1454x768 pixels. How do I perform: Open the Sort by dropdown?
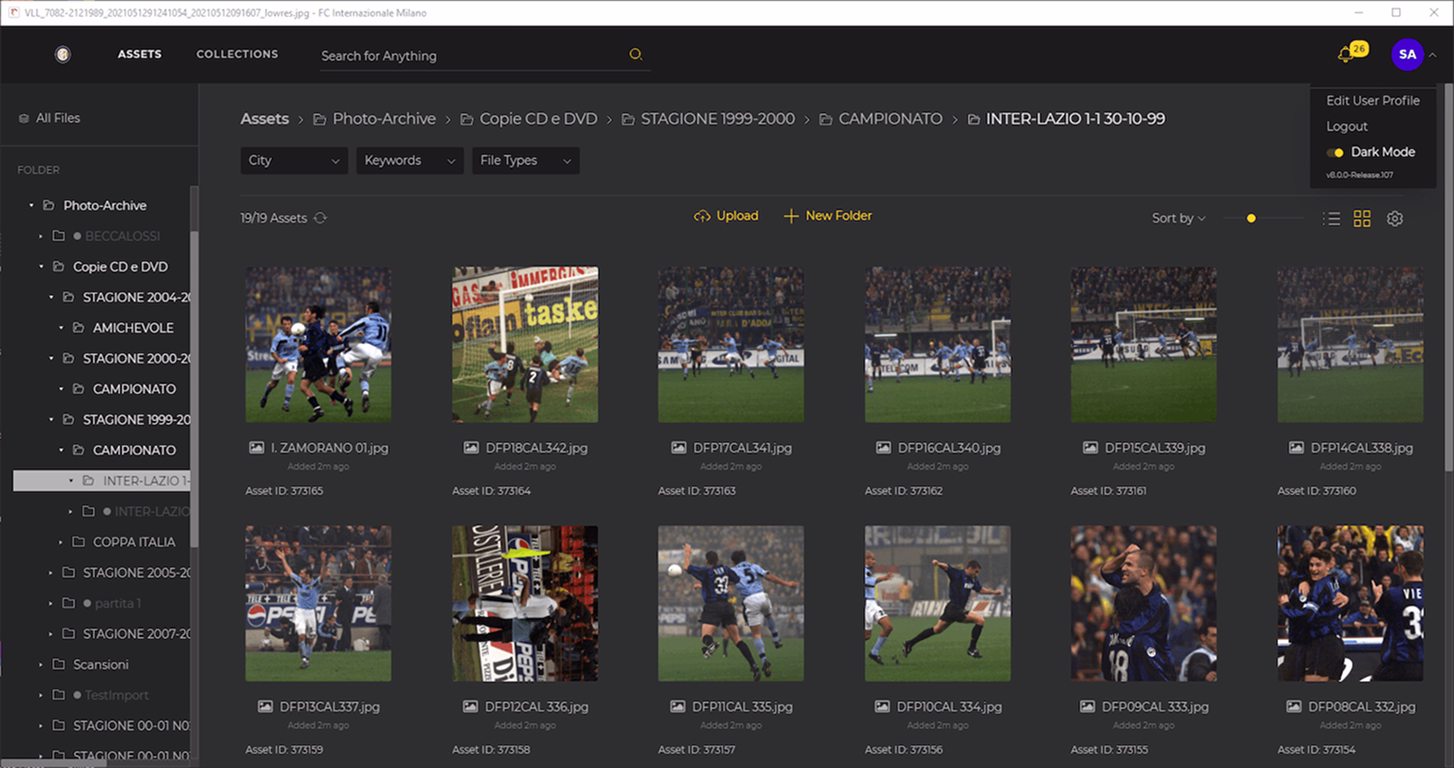[x=1178, y=218]
